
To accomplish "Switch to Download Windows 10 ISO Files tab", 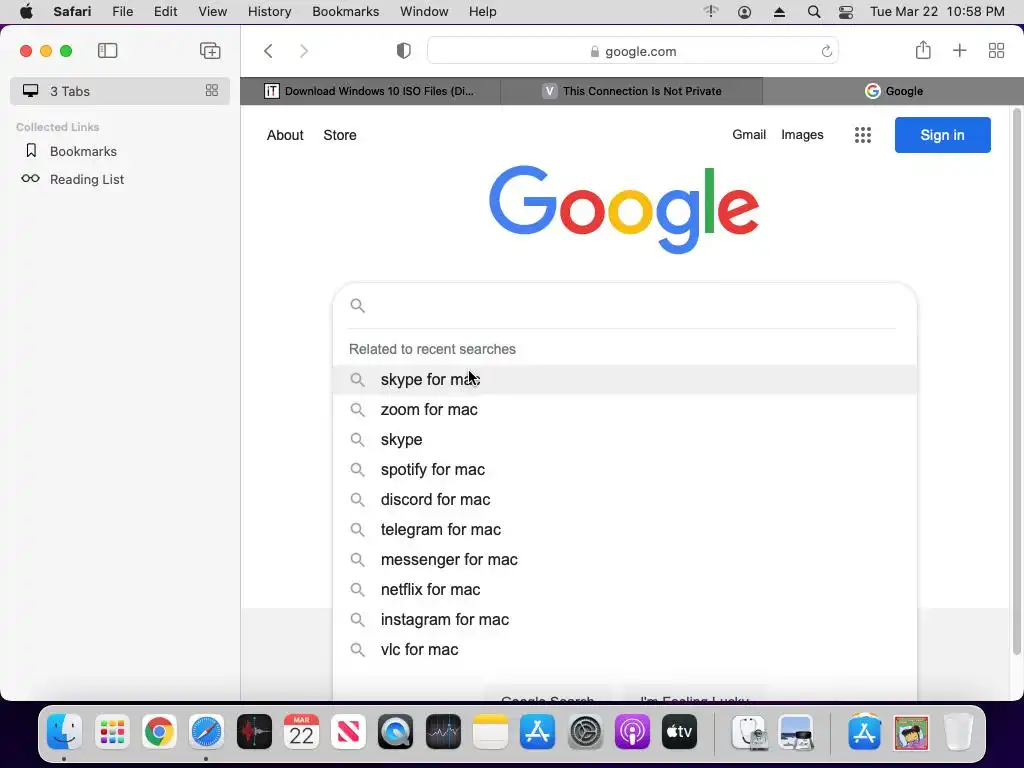I will click(x=370, y=91).
